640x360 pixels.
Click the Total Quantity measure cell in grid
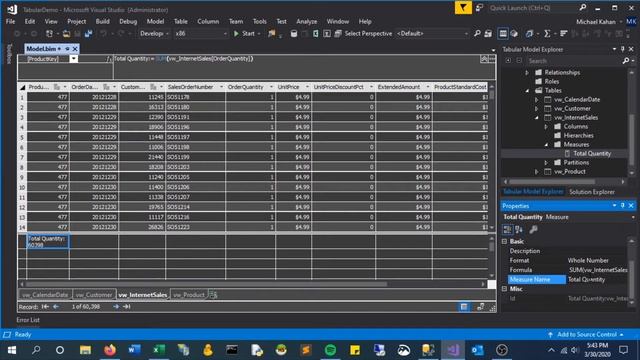(48, 242)
